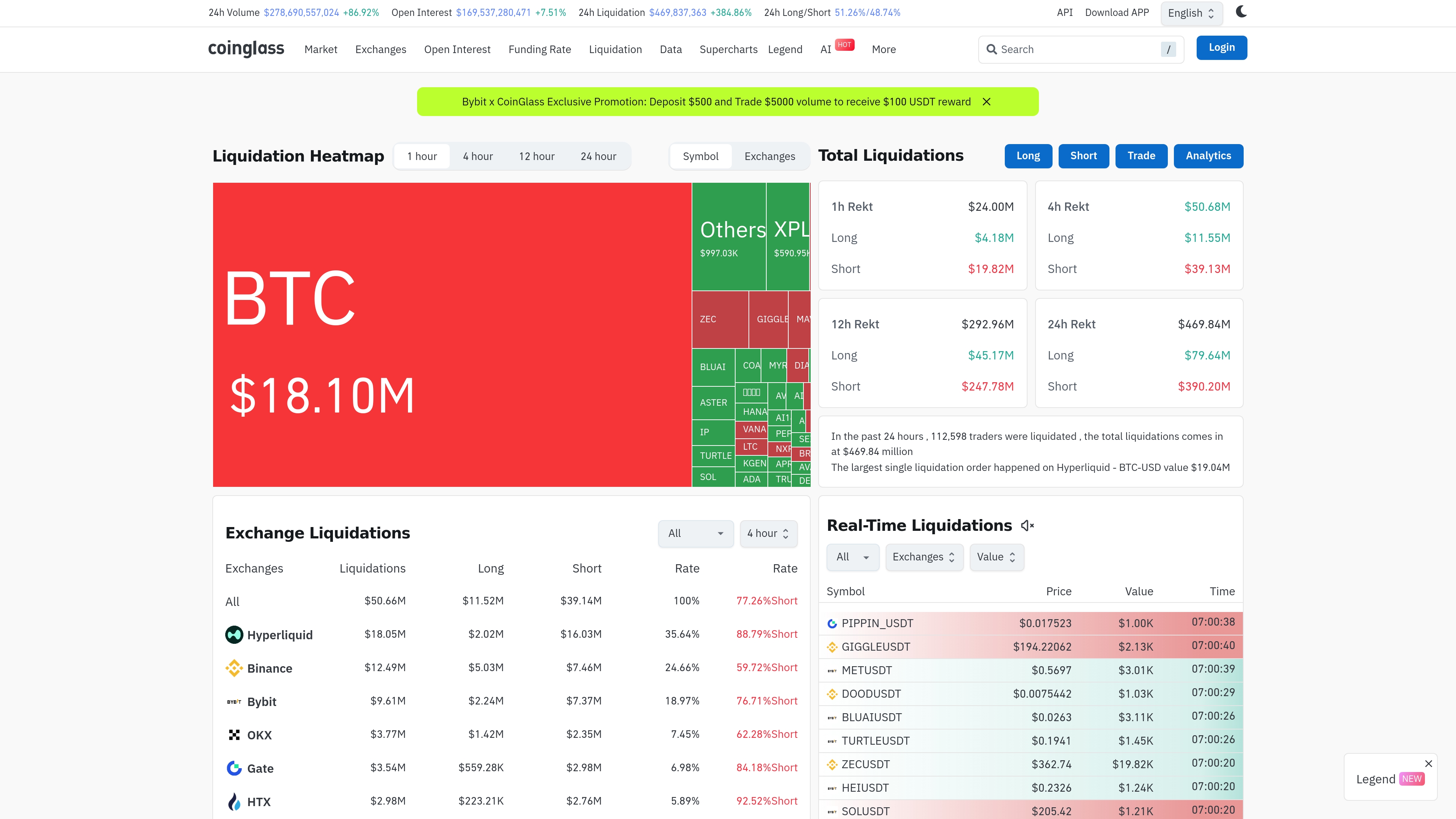Switch heatmap to 4 hour
This screenshot has height=819, width=1456.
point(478,157)
